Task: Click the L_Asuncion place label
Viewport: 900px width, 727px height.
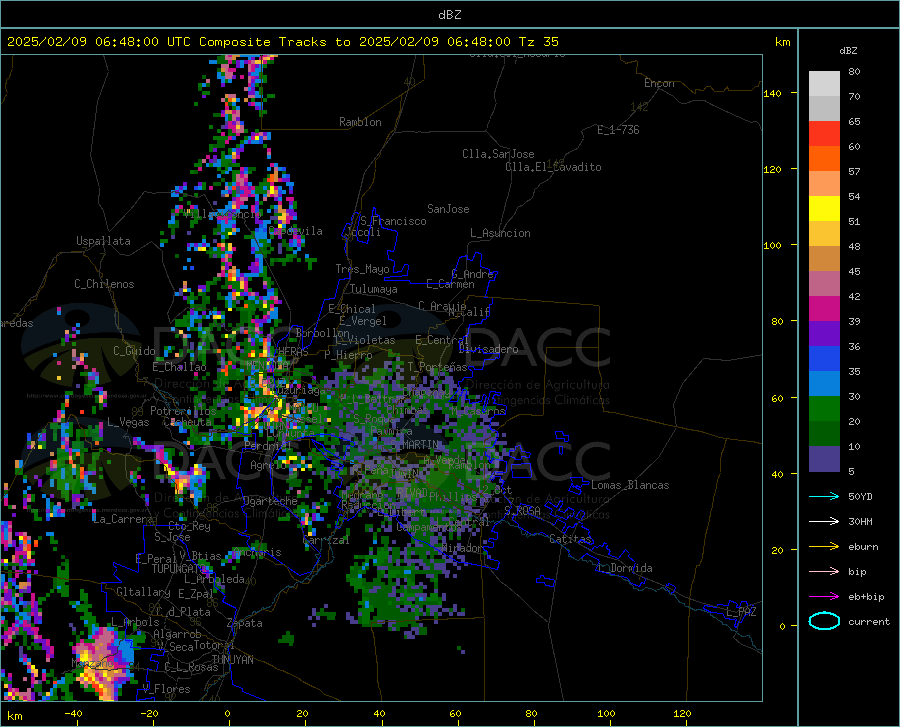Action: click(x=500, y=233)
